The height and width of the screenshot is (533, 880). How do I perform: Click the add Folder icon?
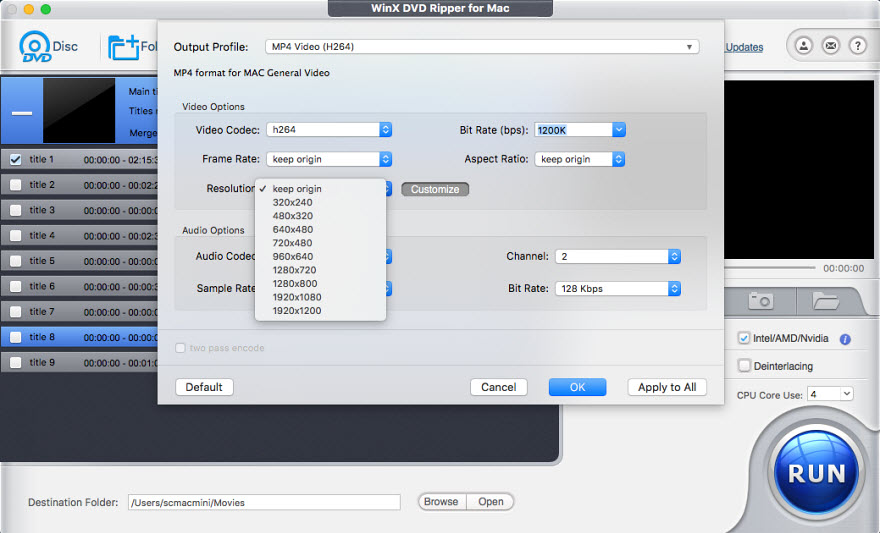pos(124,47)
